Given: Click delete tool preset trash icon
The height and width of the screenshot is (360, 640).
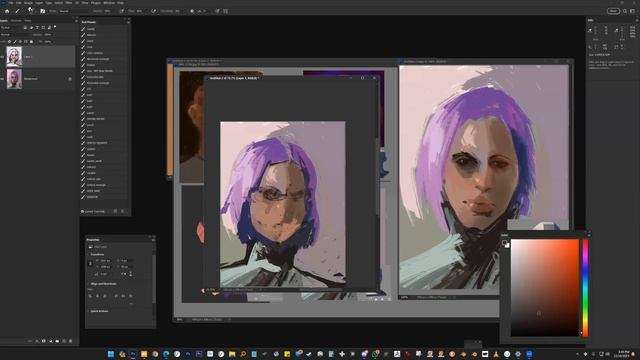Looking at the screenshot, I should point(122,211).
